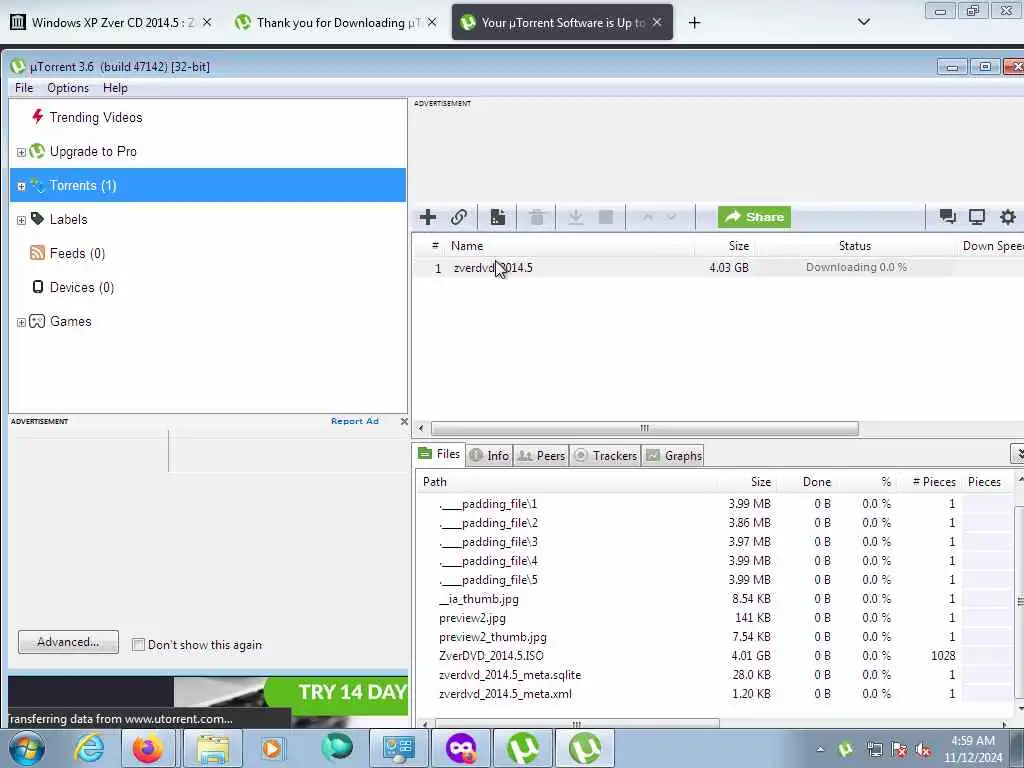This screenshot has height=768, width=1024.
Task: Select Torrents (1) in sidebar
Action: pos(208,185)
